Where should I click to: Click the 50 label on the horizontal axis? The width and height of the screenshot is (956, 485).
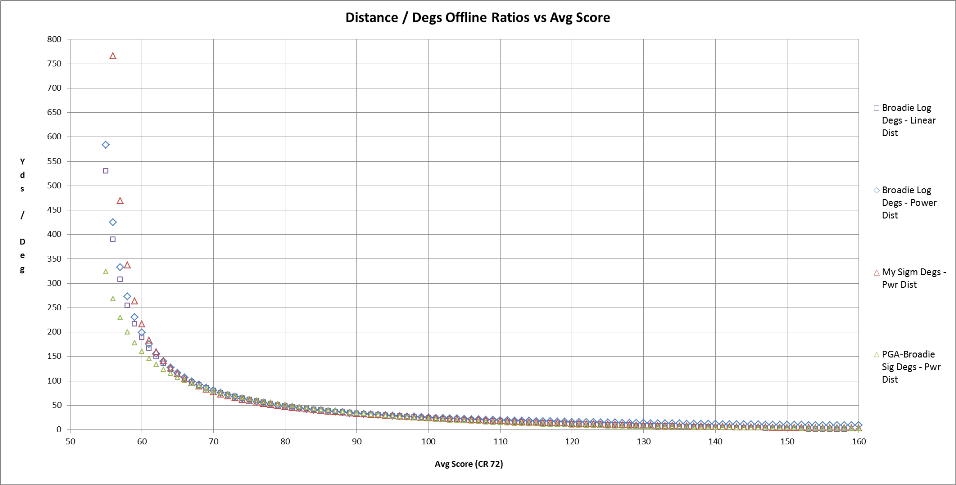[70, 441]
